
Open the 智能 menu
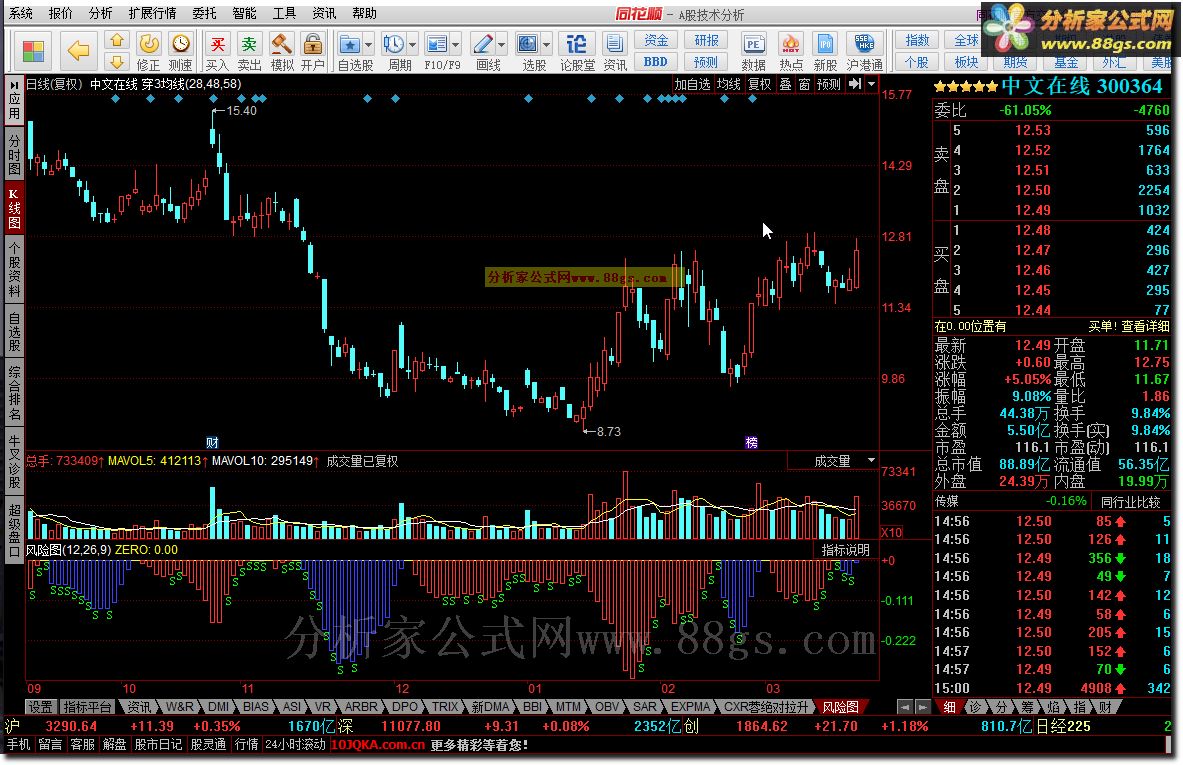point(244,13)
